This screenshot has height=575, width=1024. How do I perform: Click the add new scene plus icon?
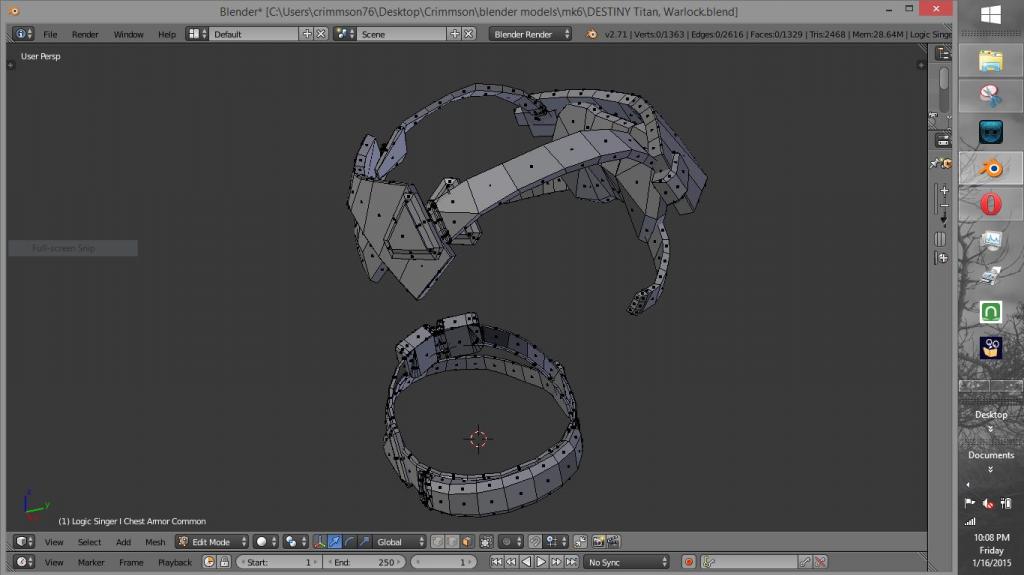pos(454,34)
